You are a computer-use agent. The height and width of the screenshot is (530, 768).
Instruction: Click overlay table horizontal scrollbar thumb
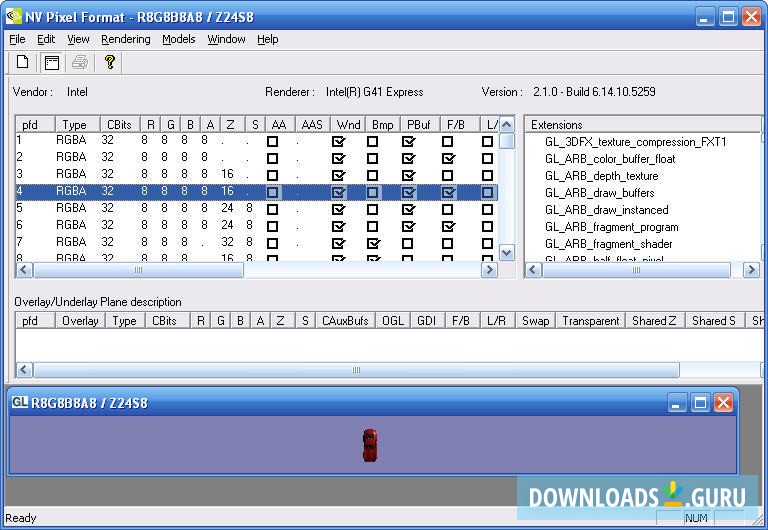(x=356, y=370)
